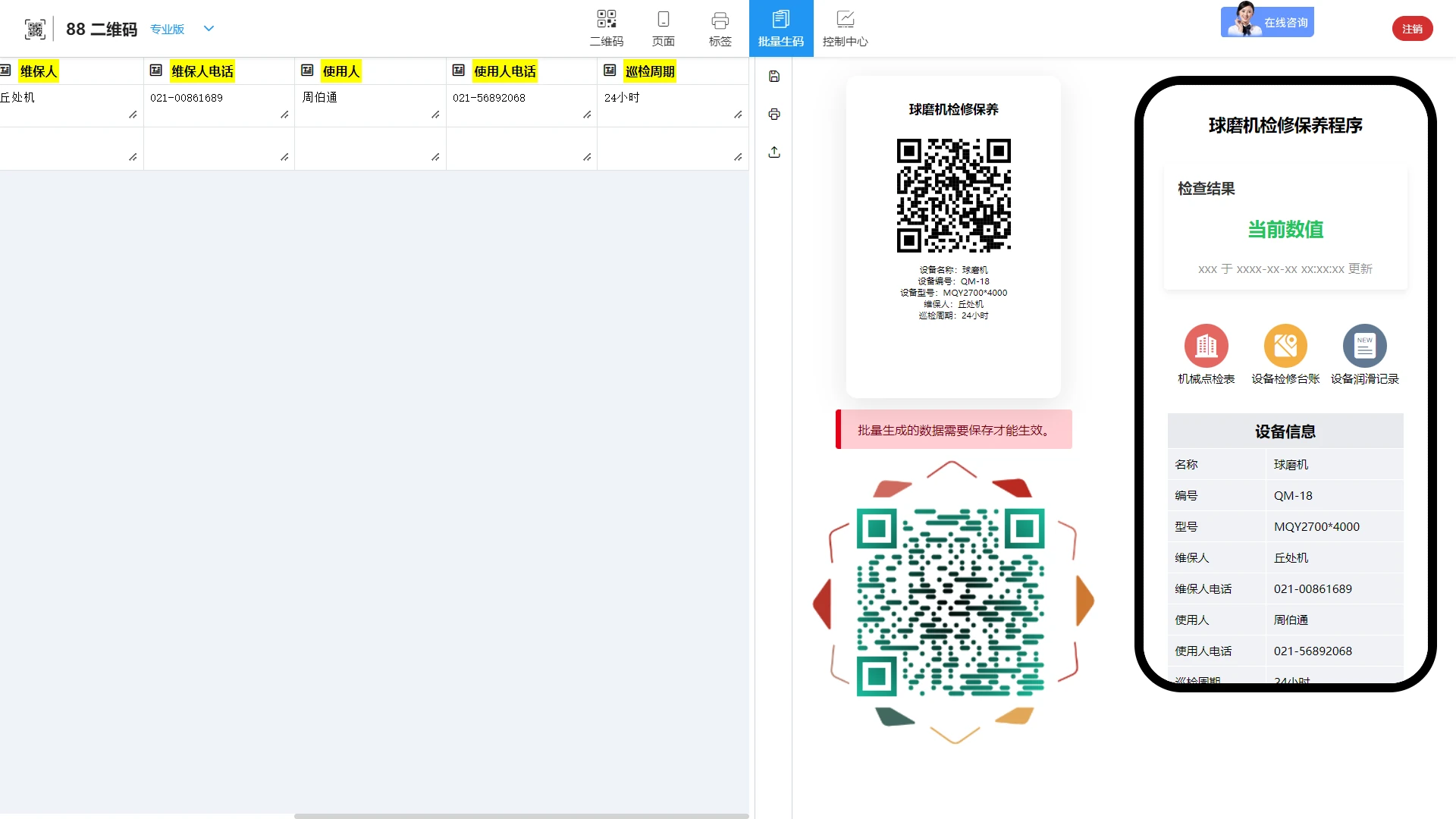Open 在线咨询 customer service chat

coord(1267,22)
